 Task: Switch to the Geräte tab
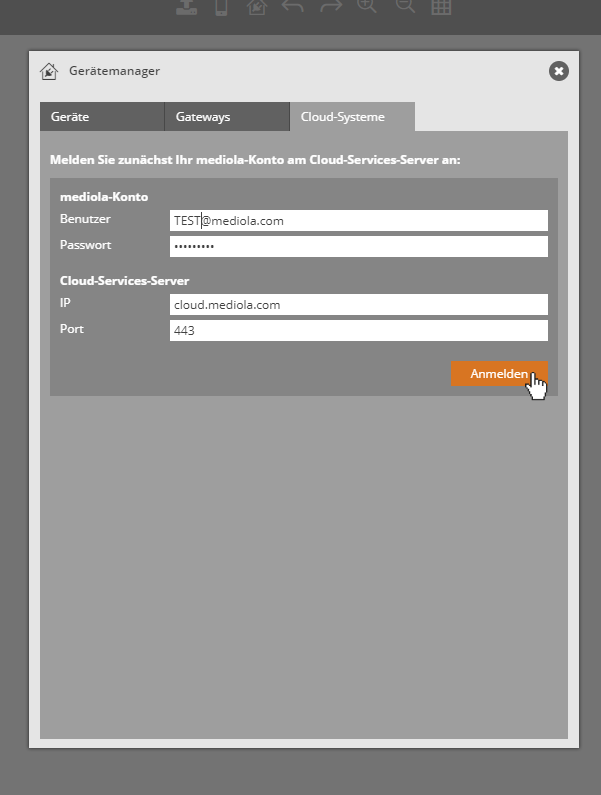coord(101,117)
